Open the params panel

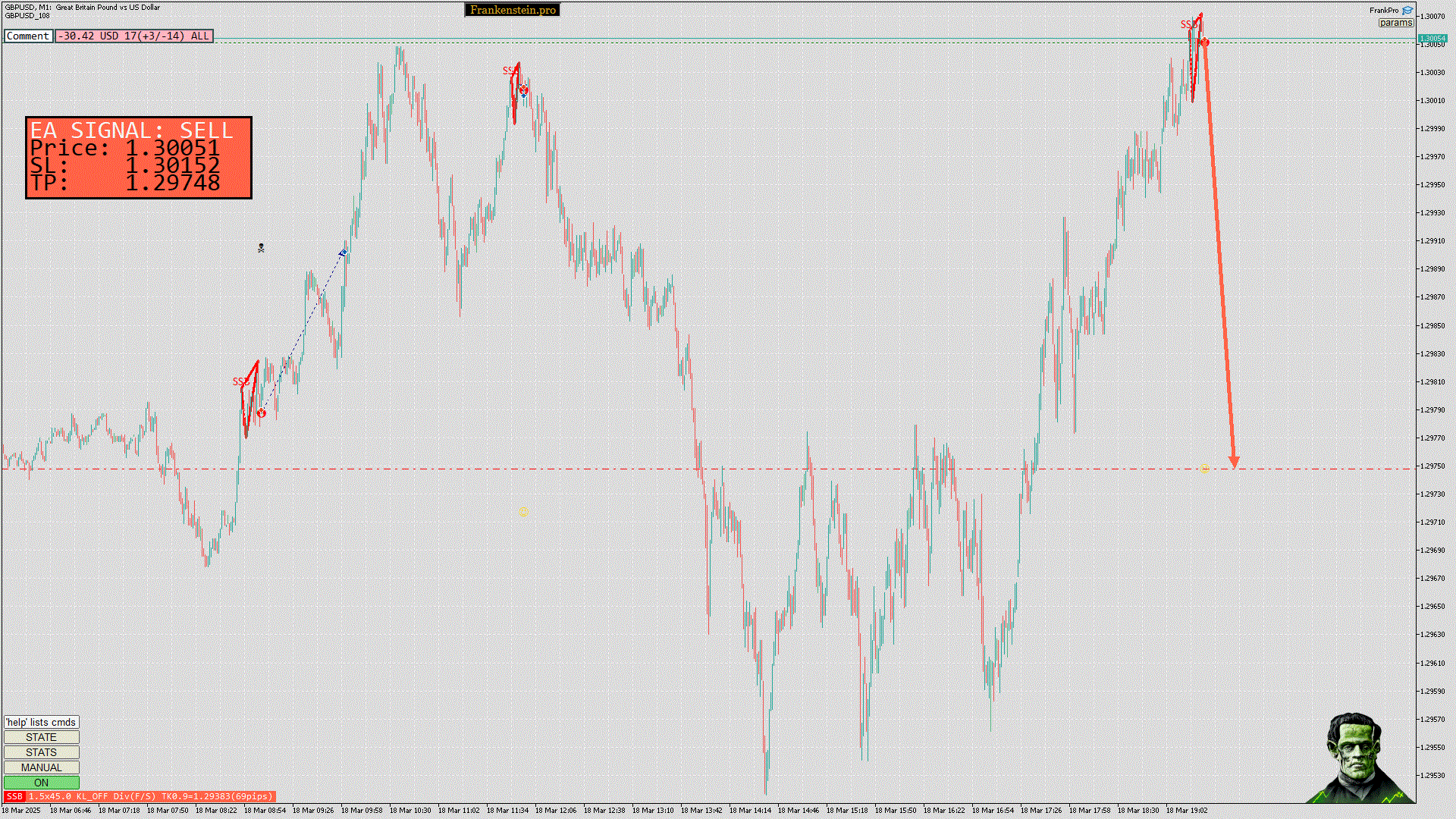pos(1396,23)
